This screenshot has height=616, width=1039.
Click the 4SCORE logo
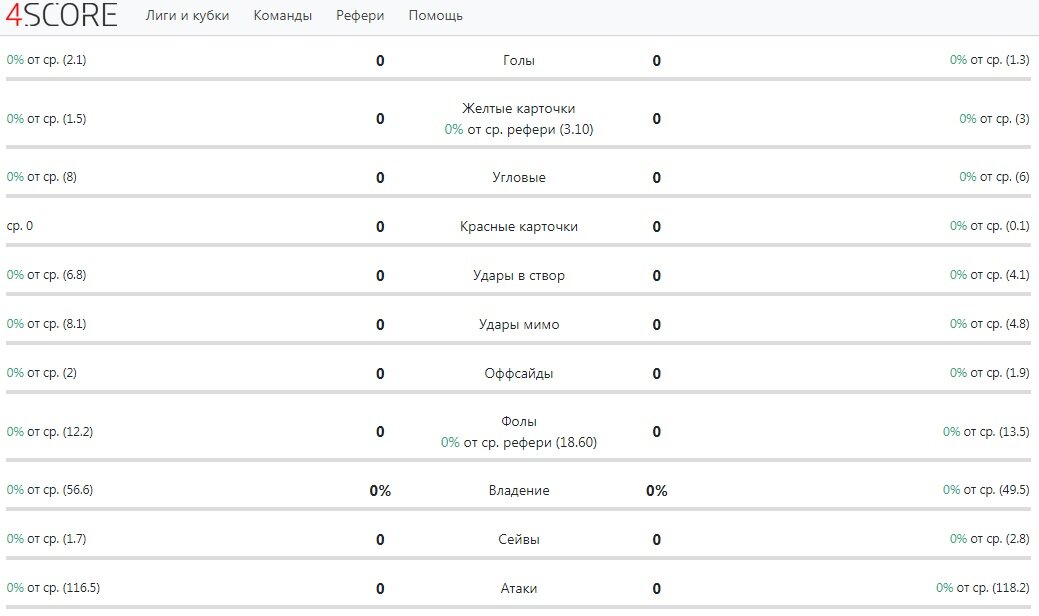click(x=62, y=15)
